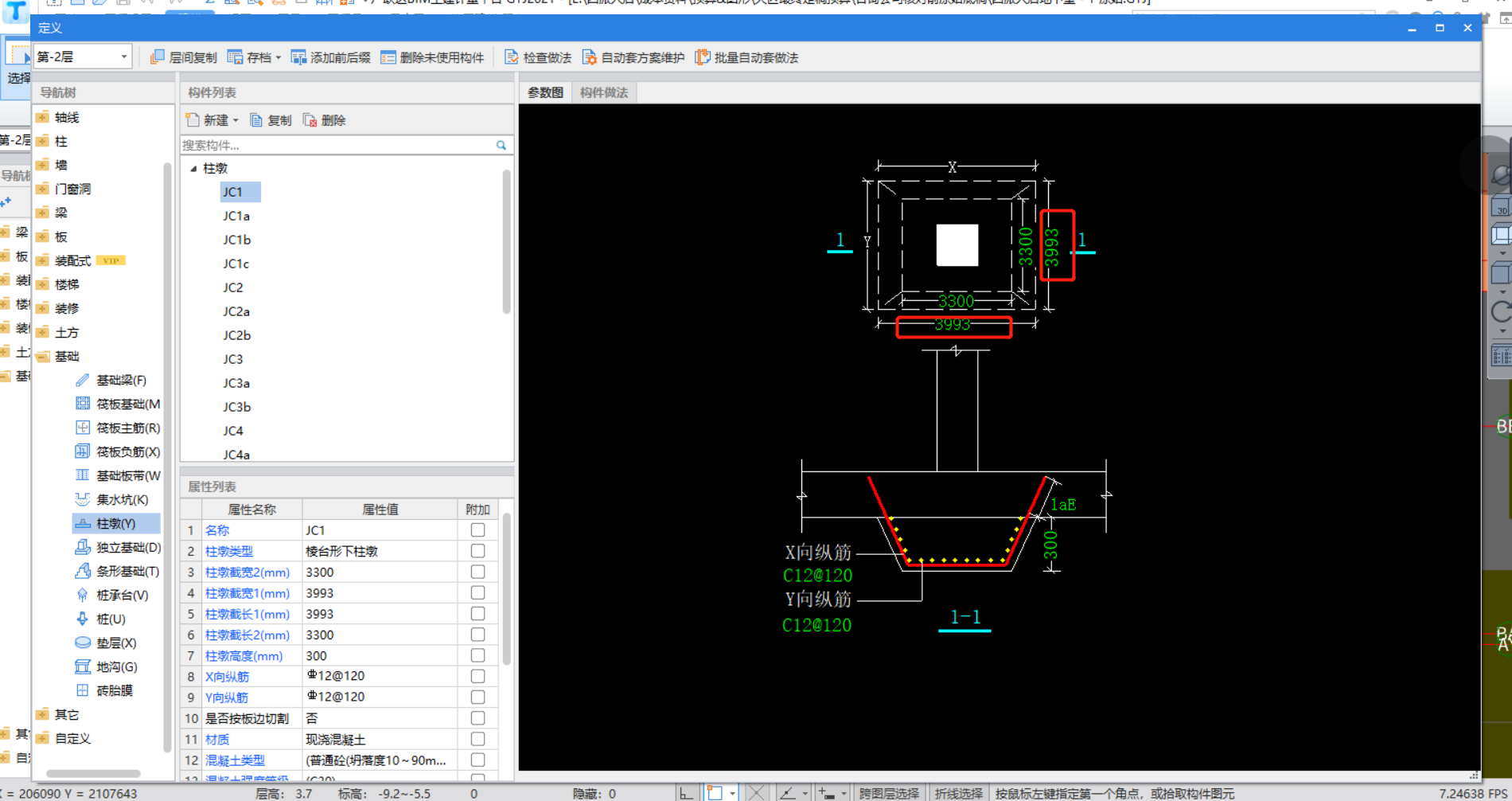Check the 附加 box for 名称 row
1512x801 pixels.
477,530
